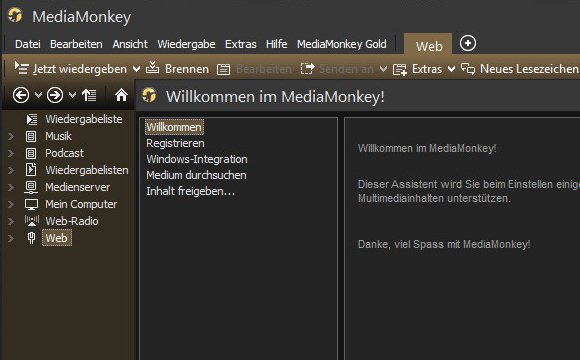This screenshot has width=580, height=360.
Task: Select Wiedergabeliste in the tree
Action: [84, 119]
